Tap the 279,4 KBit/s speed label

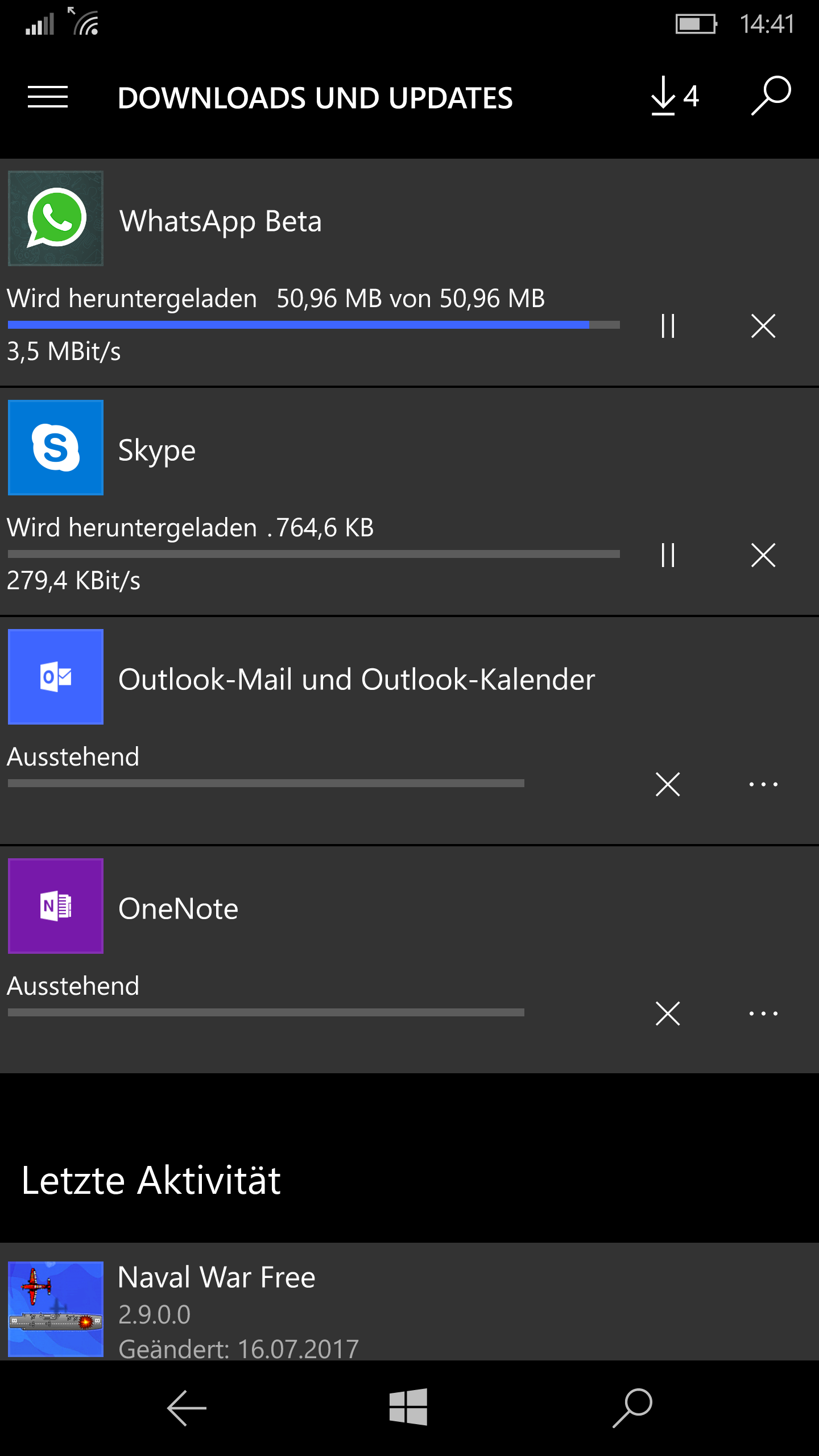[x=73, y=581]
